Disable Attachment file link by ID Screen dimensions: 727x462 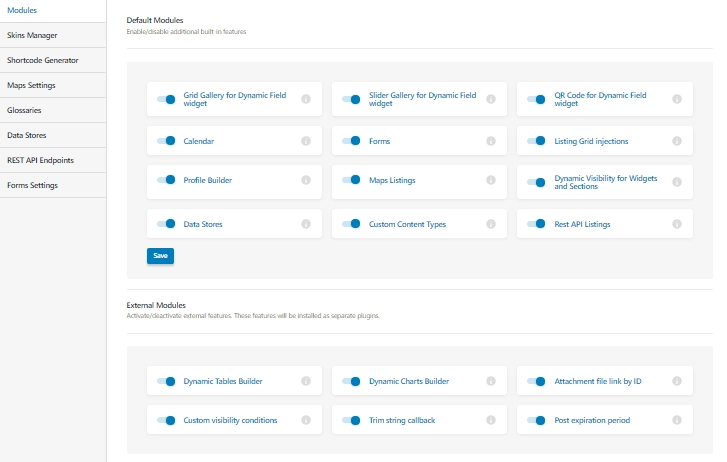click(536, 382)
